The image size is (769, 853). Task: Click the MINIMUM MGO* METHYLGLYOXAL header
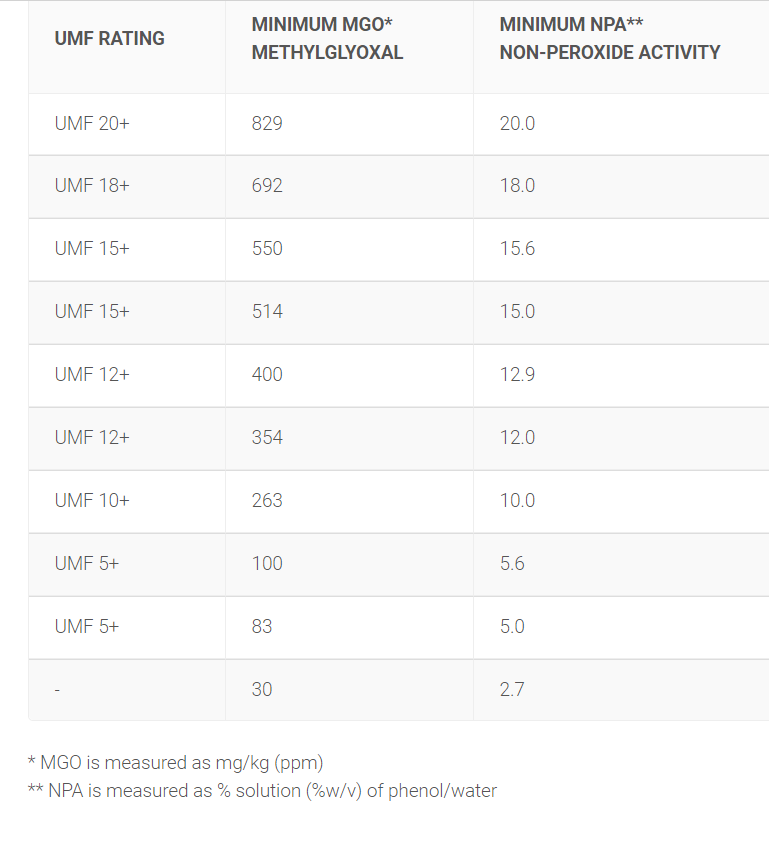pos(327,39)
